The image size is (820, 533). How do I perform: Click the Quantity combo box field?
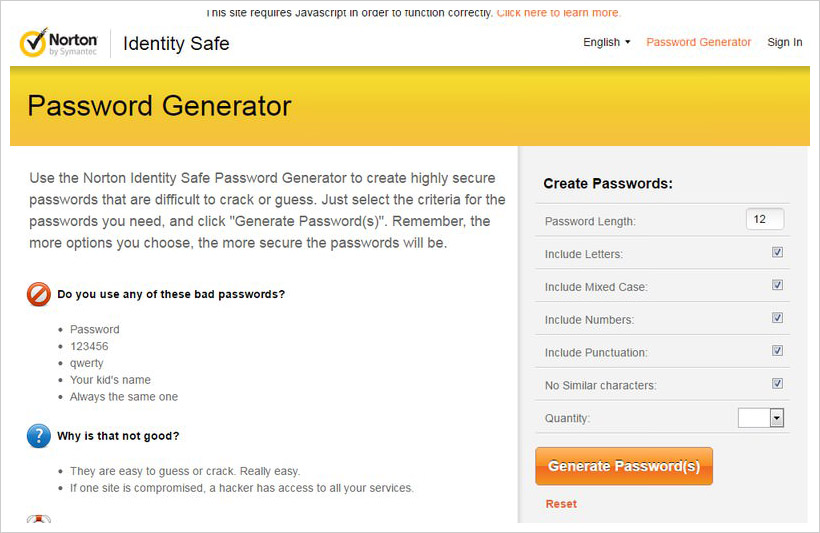point(760,418)
